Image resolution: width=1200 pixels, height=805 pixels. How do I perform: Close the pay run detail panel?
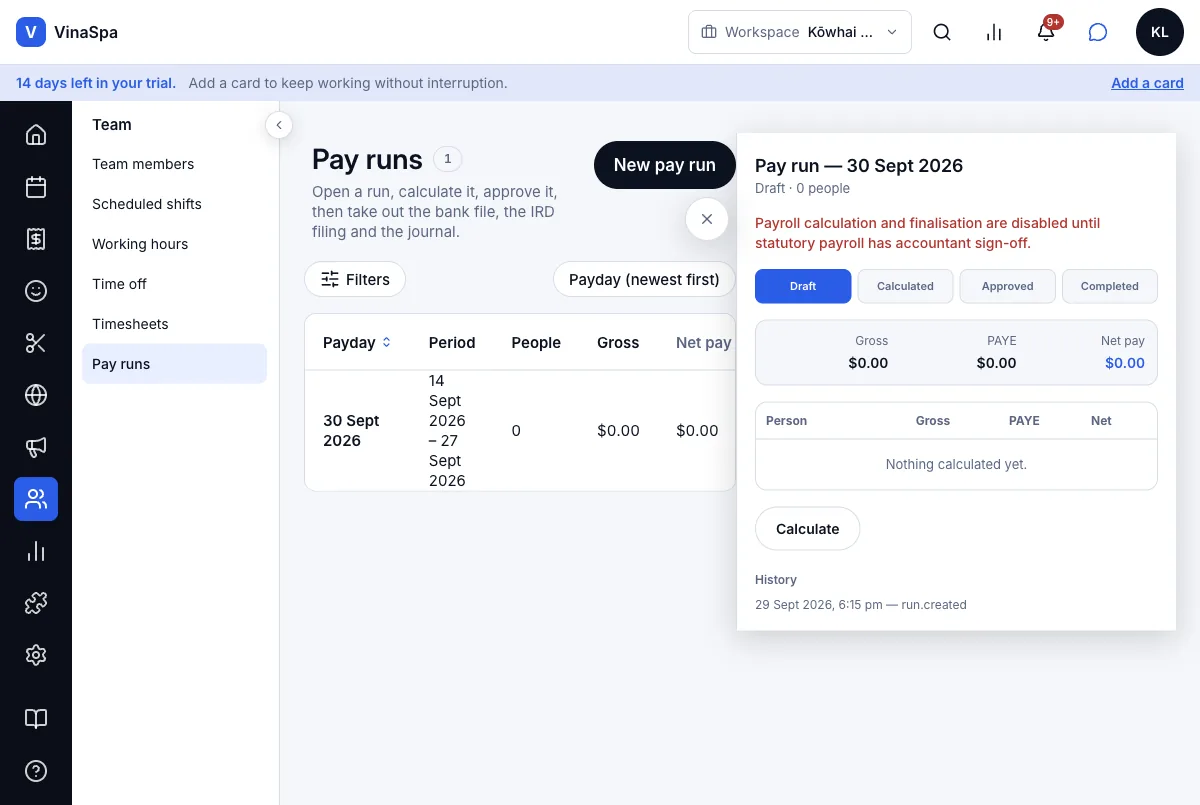pos(707,219)
